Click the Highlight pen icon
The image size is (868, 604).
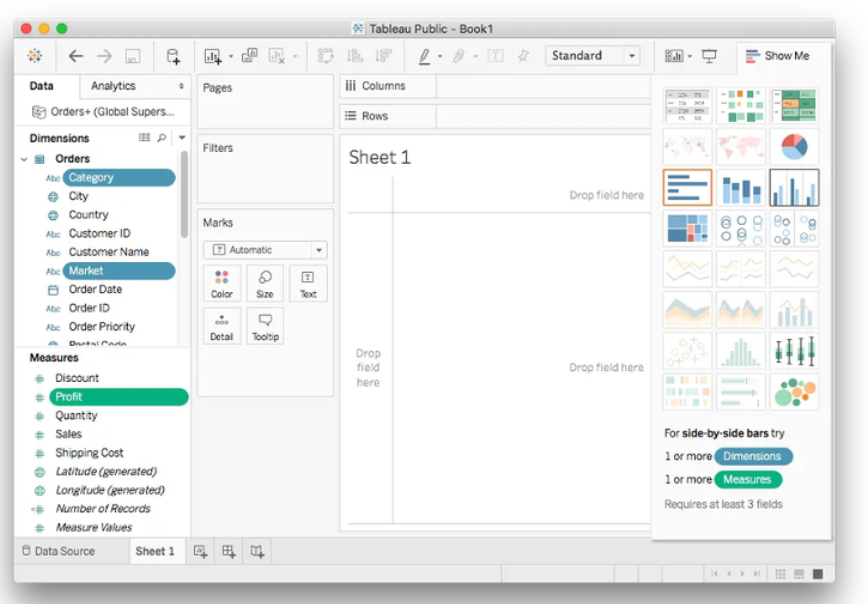point(424,56)
